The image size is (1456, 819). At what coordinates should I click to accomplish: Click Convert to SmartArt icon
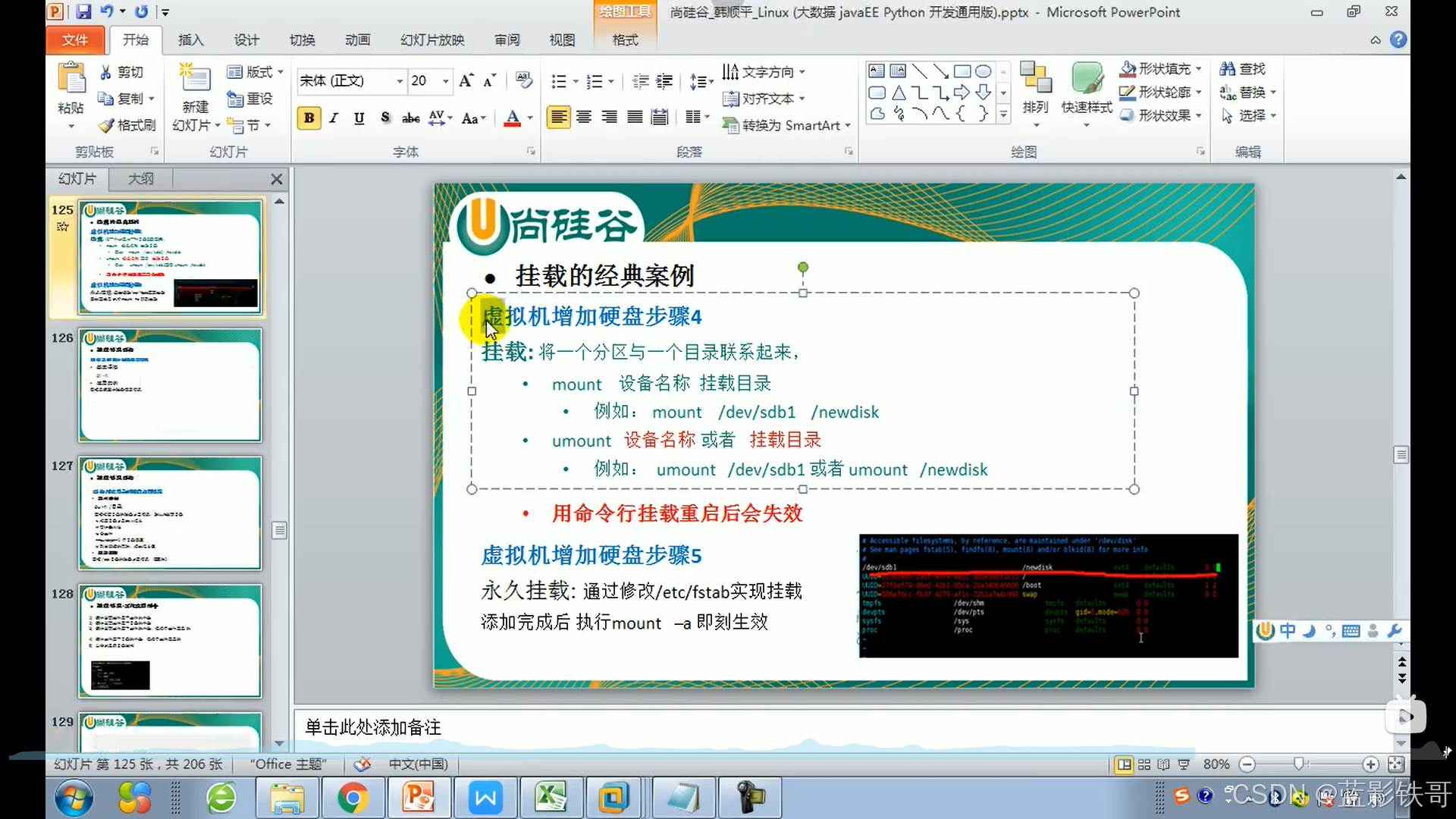pos(730,125)
